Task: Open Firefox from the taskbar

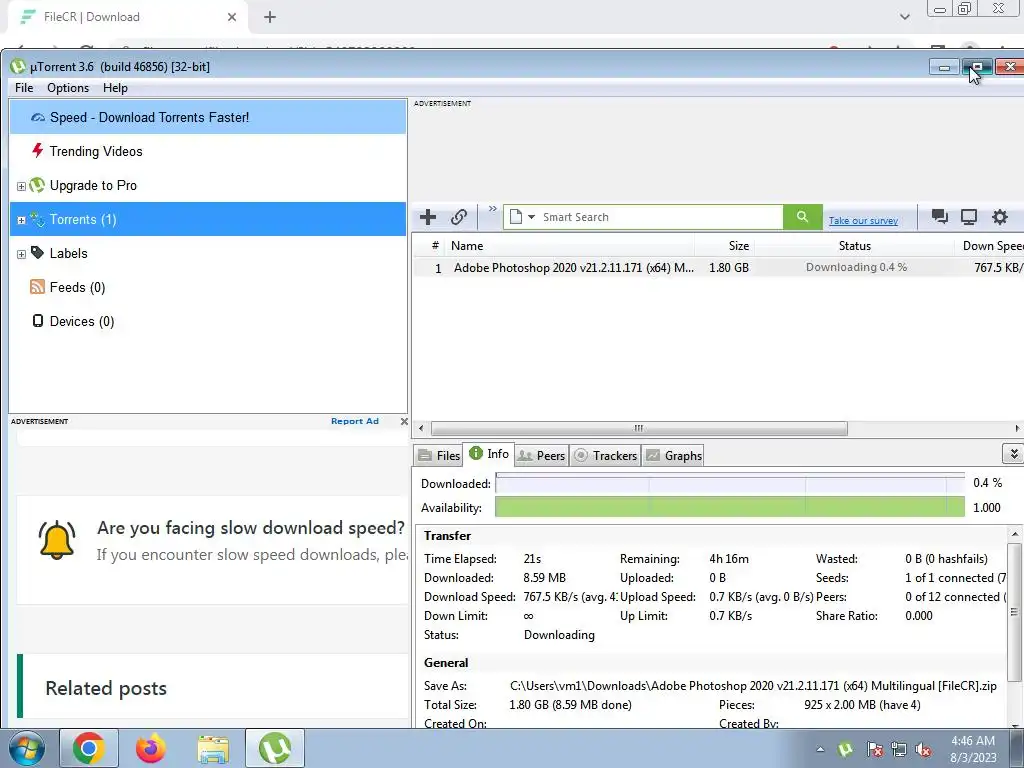Action: (x=151, y=748)
